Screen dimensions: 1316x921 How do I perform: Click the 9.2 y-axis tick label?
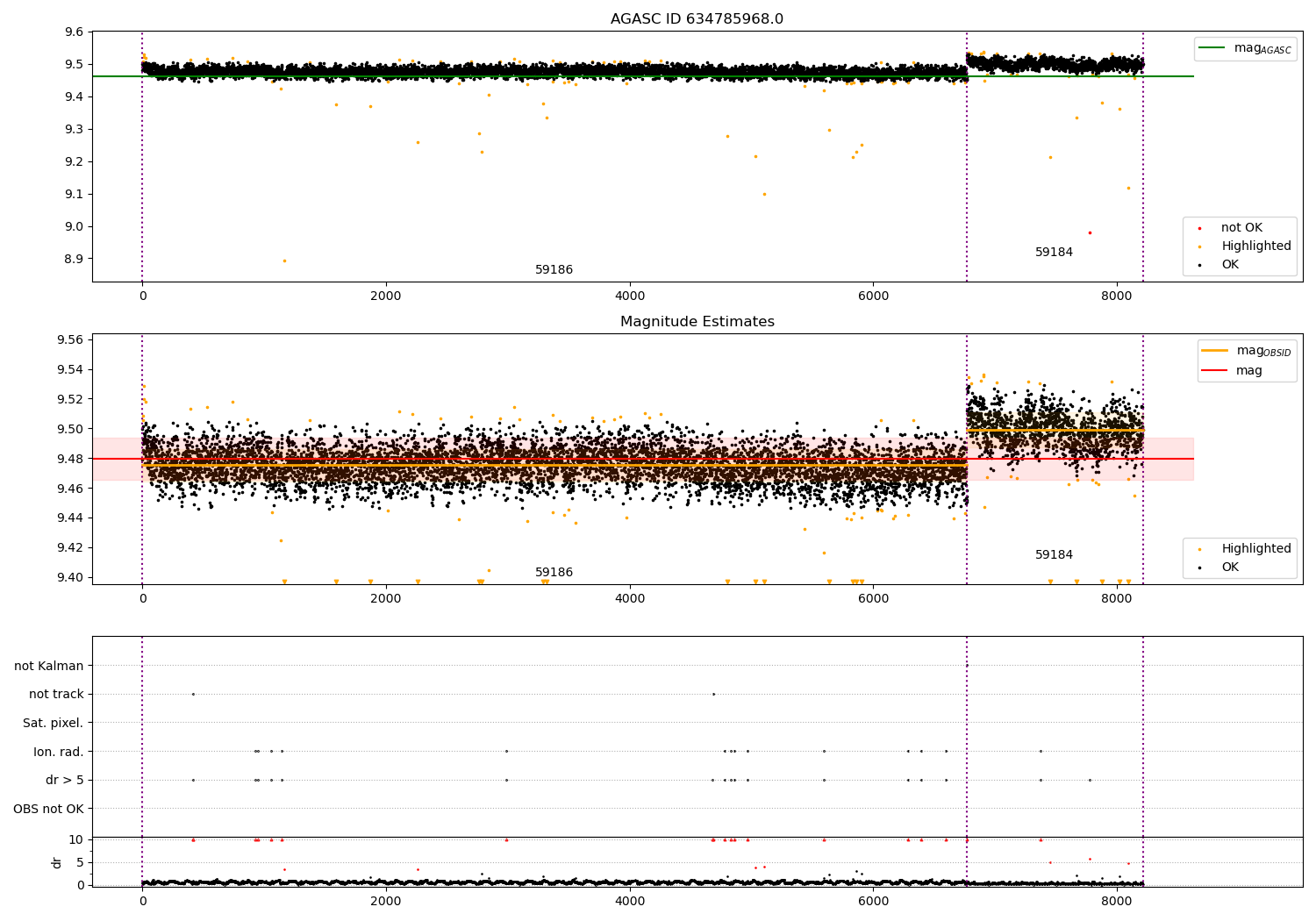(75, 162)
